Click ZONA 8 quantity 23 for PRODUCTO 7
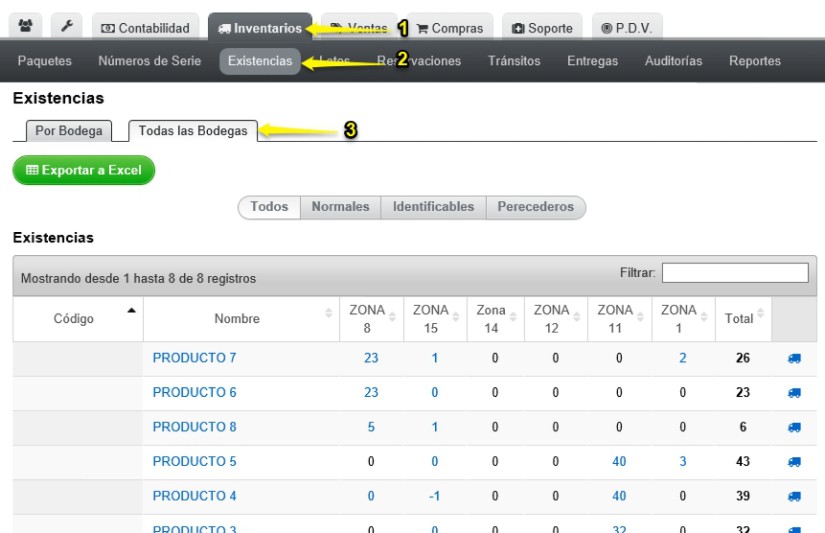 (x=371, y=358)
